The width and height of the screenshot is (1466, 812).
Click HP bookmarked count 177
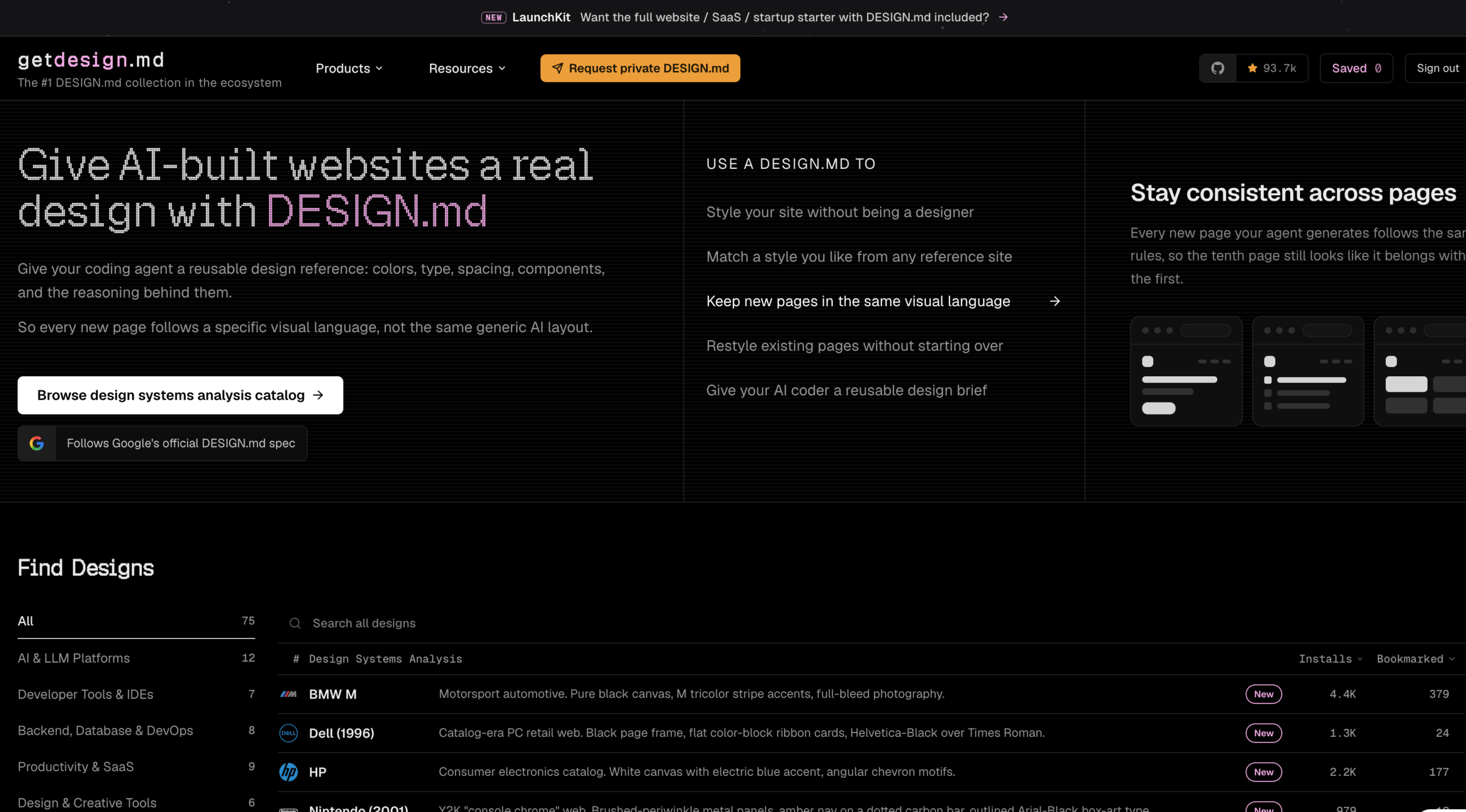coord(1439,772)
